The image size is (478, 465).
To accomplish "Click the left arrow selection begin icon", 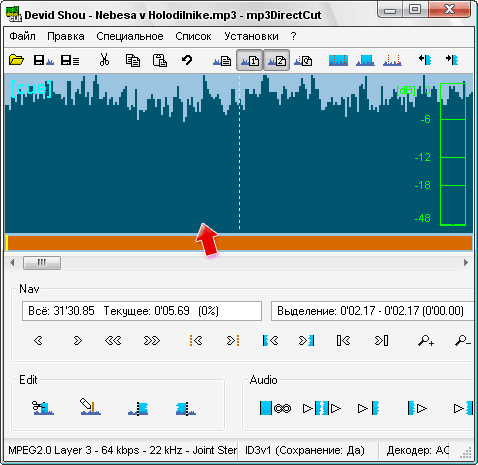I will tap(425, 60).
